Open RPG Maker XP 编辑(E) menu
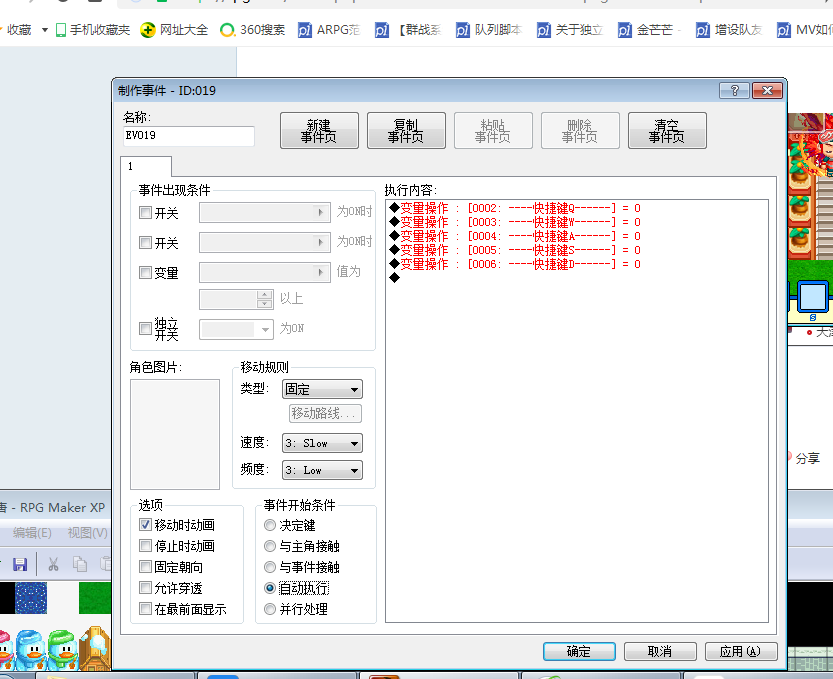The image size is (833, 679). 32,533
